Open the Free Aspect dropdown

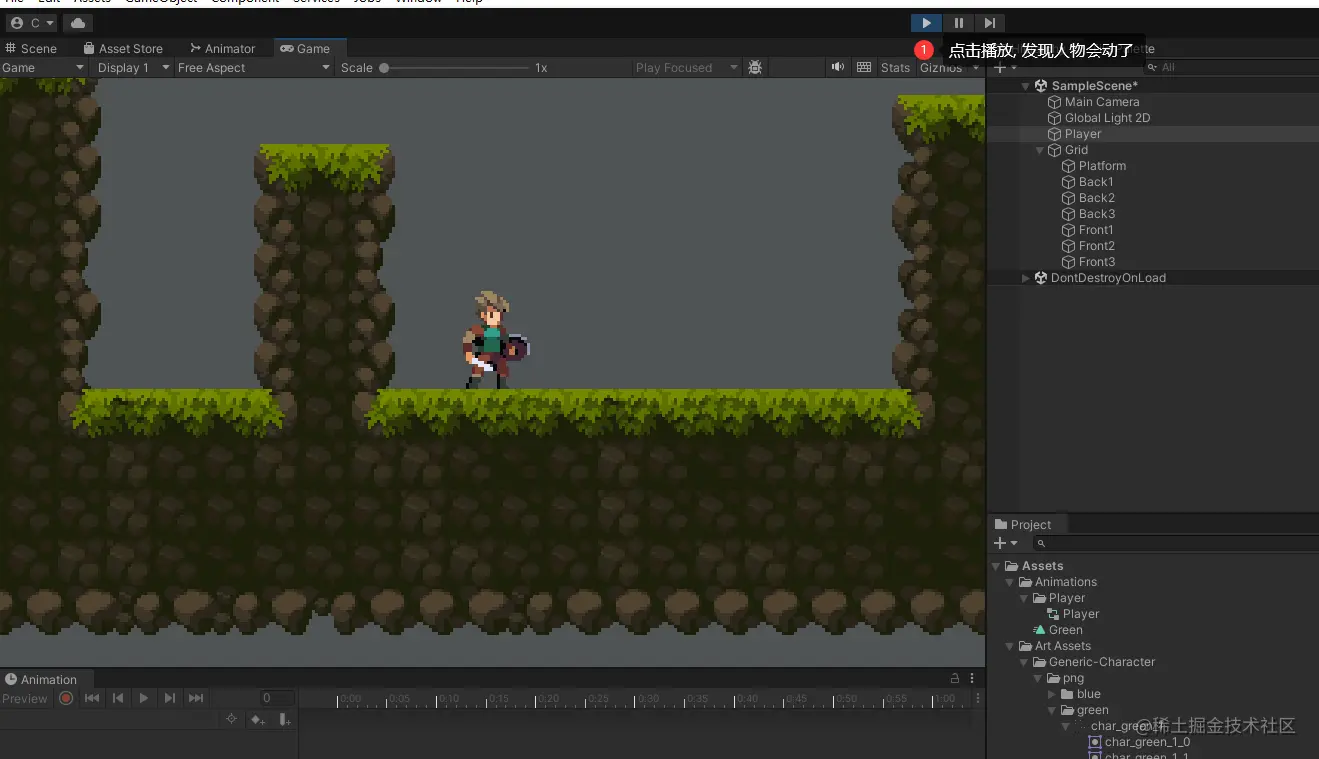[253, 68]
